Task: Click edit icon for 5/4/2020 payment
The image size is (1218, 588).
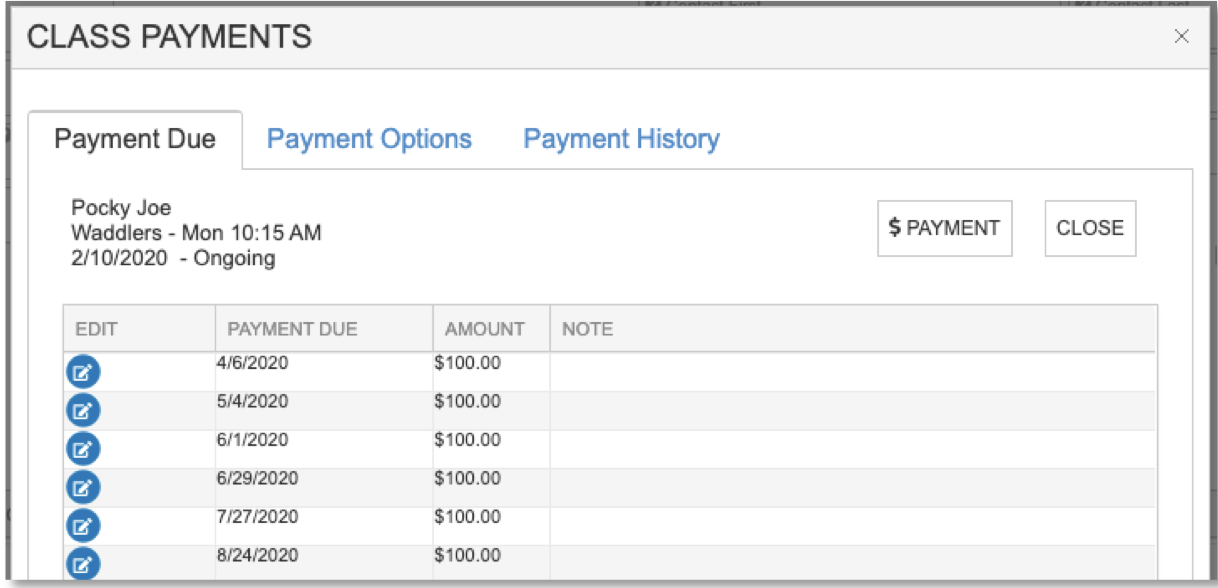Action: pyautogui.click(x=84, y=411)
